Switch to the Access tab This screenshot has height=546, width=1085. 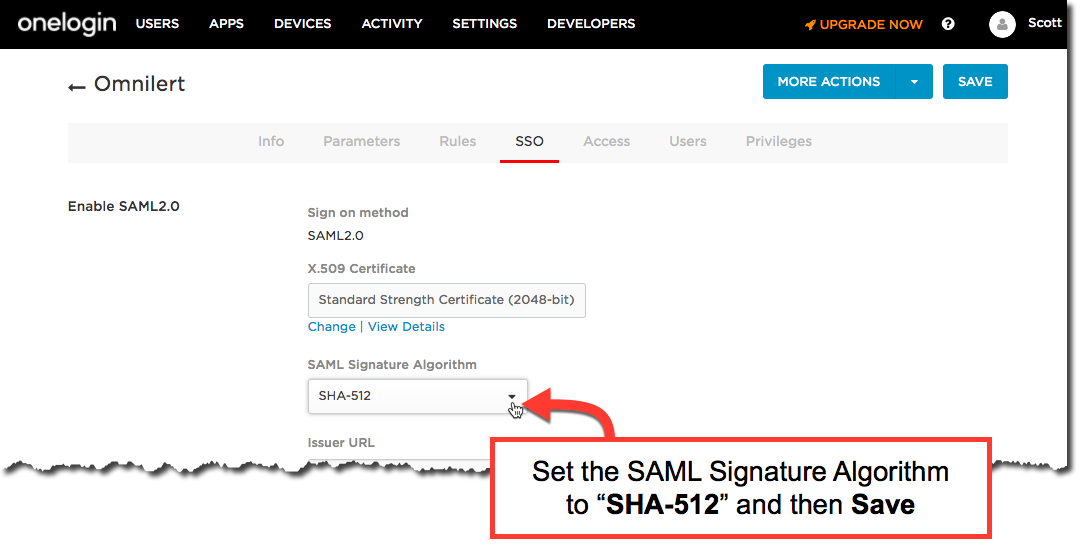click(606, 141)
